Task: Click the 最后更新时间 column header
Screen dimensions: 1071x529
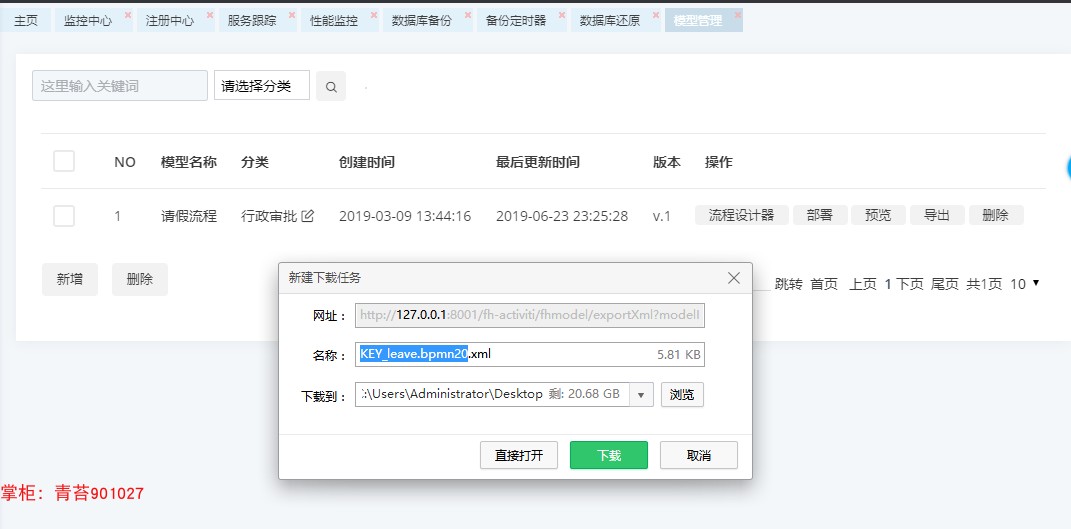Action: pos(538,162)
